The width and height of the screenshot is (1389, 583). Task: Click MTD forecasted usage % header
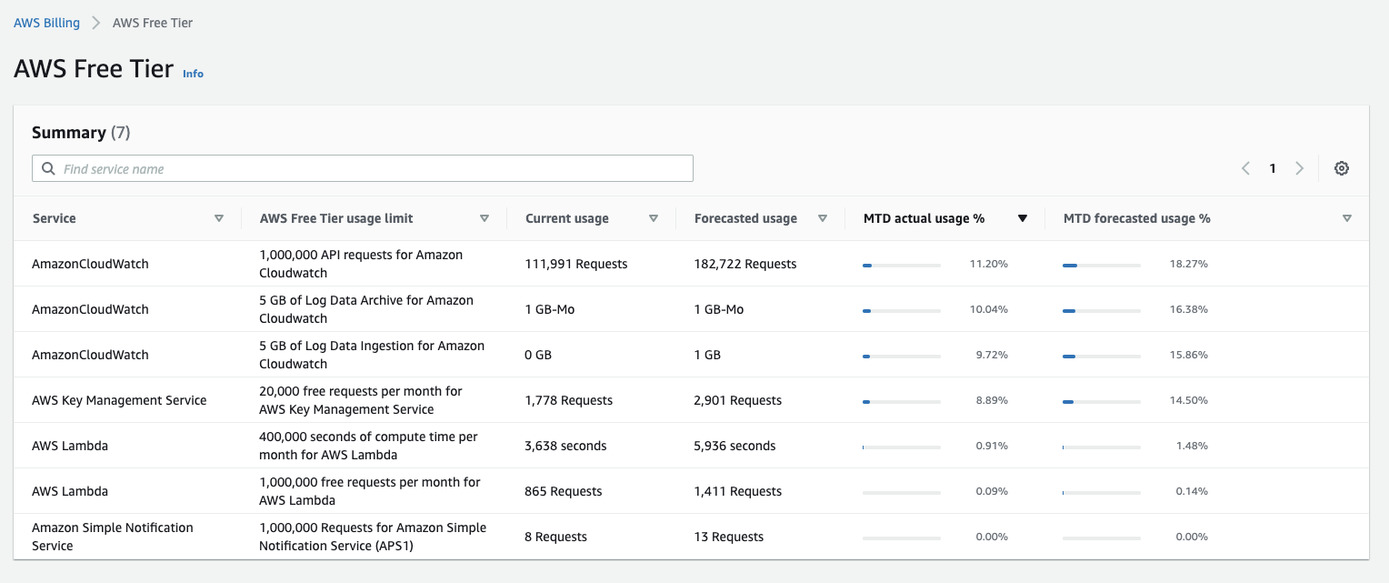tap(1137, 218)
